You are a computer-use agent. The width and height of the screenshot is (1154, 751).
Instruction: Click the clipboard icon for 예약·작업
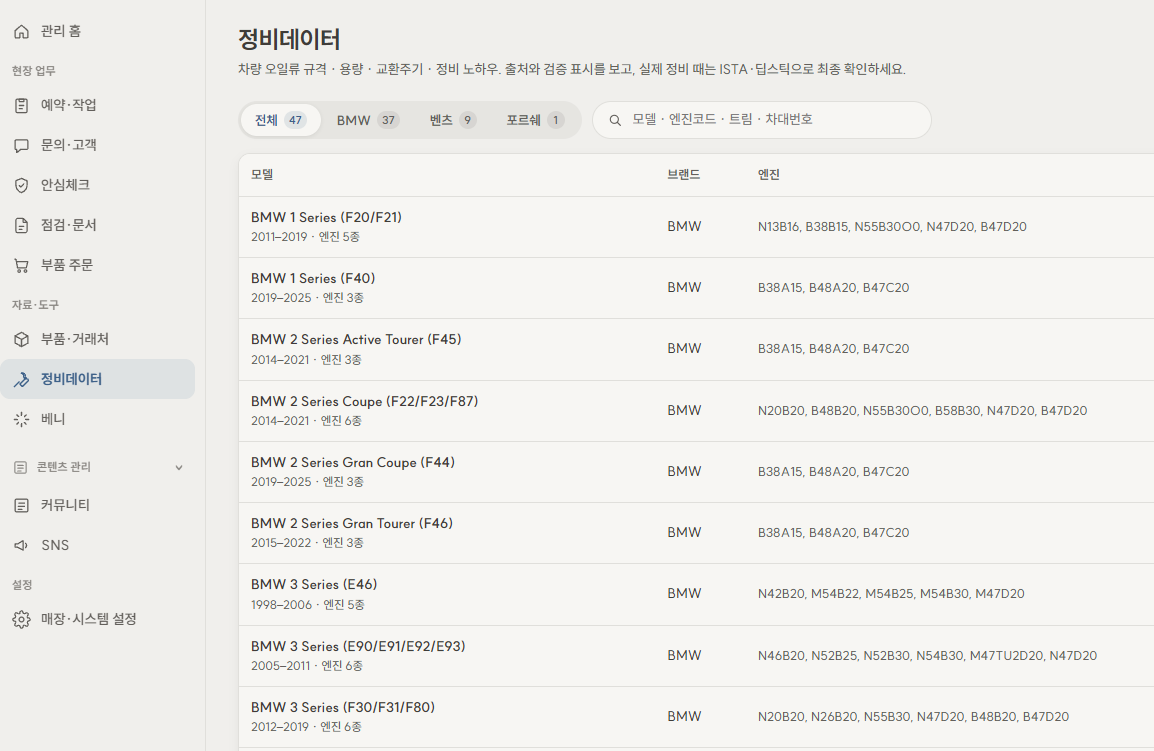tap(21, 105)
